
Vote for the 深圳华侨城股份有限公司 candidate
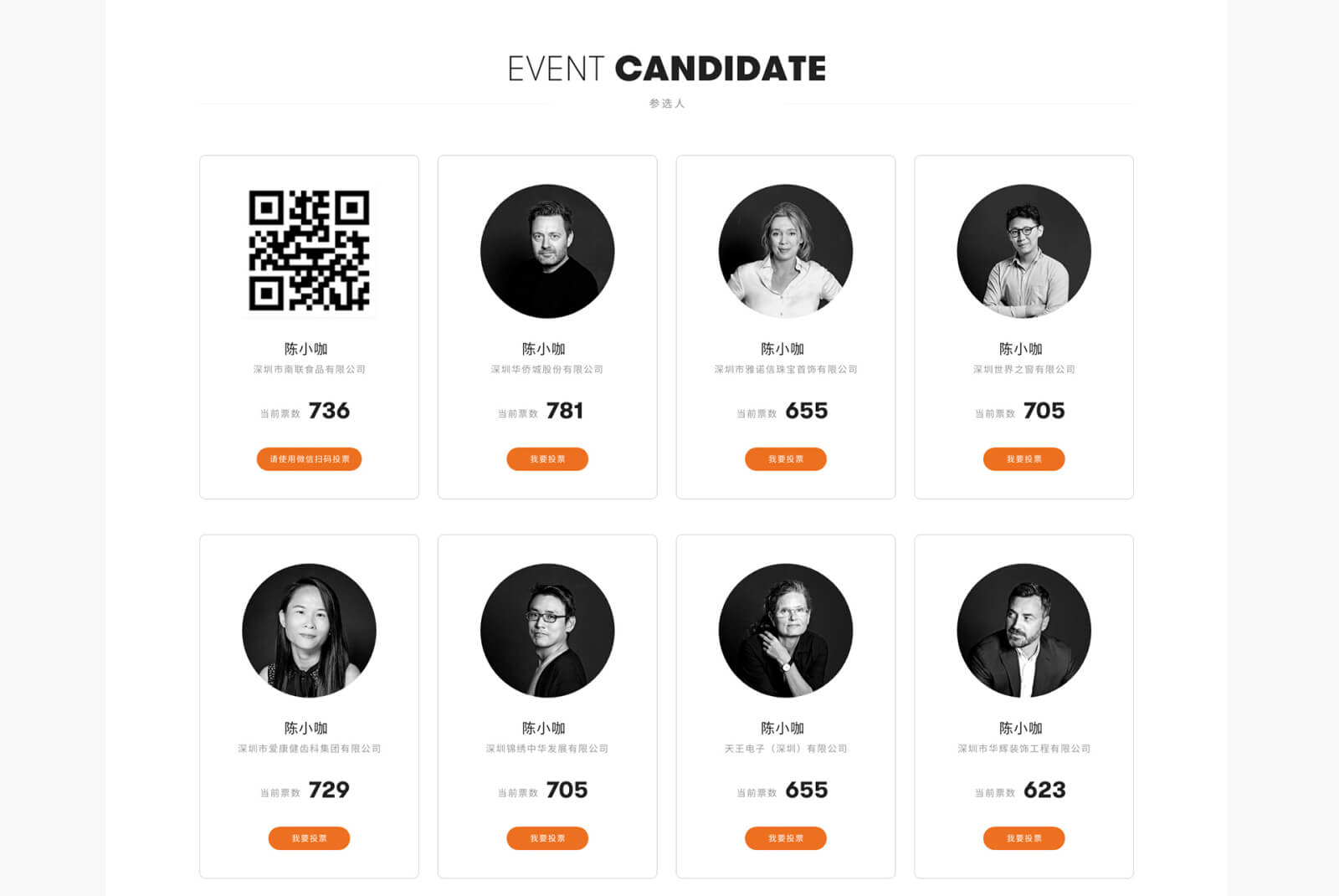coord(547,459)
